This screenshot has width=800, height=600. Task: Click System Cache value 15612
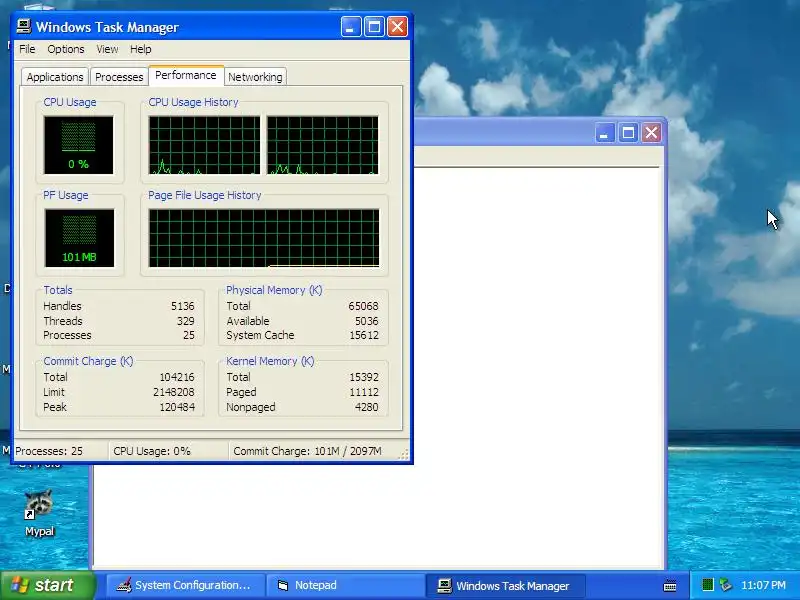pos(364,335)
